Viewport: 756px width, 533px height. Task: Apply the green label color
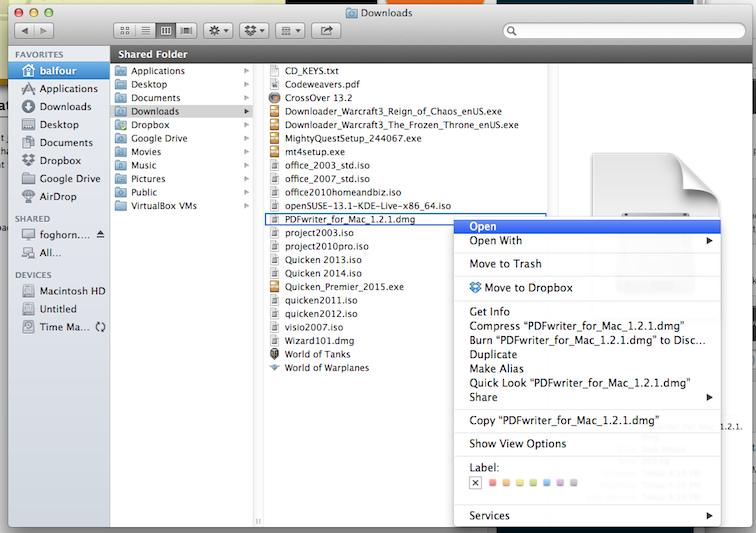click(533, 483)
